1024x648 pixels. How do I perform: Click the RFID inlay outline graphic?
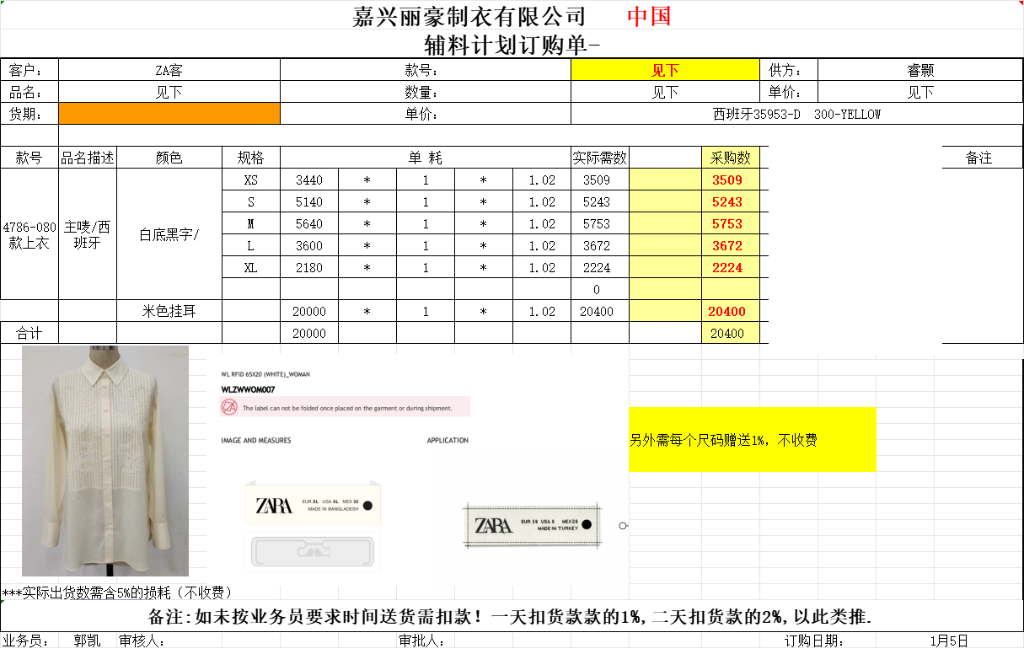[313, 551]
